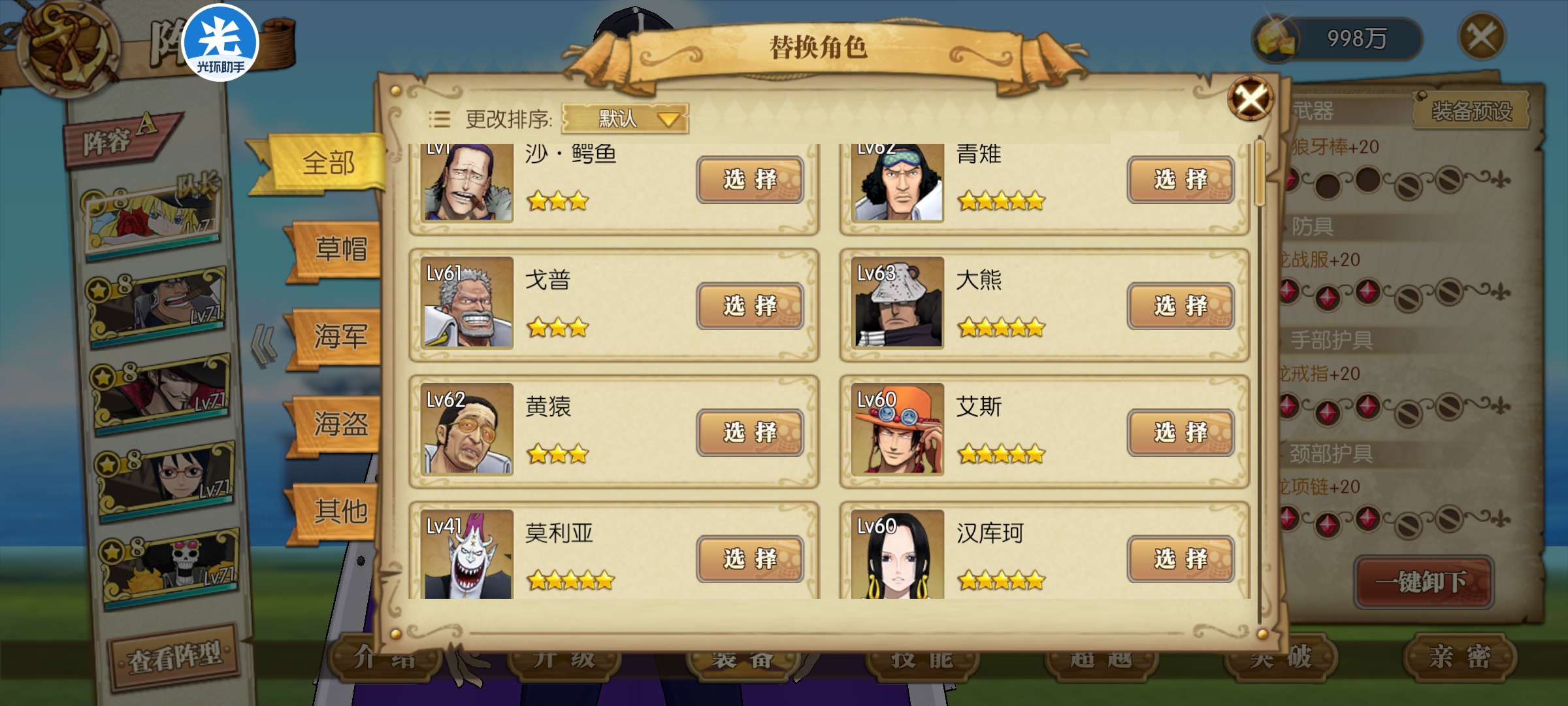The width and height of the screenshot is (1568, 706).
Task: Open the 默认 sort order dropdown
Action: pyautogui.click(x=625, y=119)
